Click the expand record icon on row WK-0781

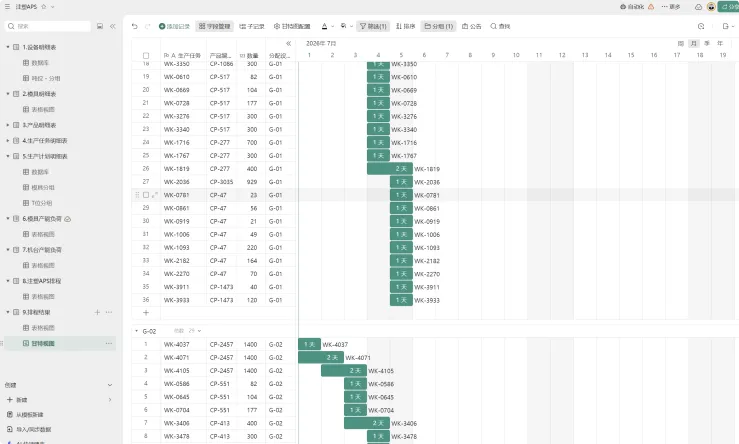[x=155, y=195]
